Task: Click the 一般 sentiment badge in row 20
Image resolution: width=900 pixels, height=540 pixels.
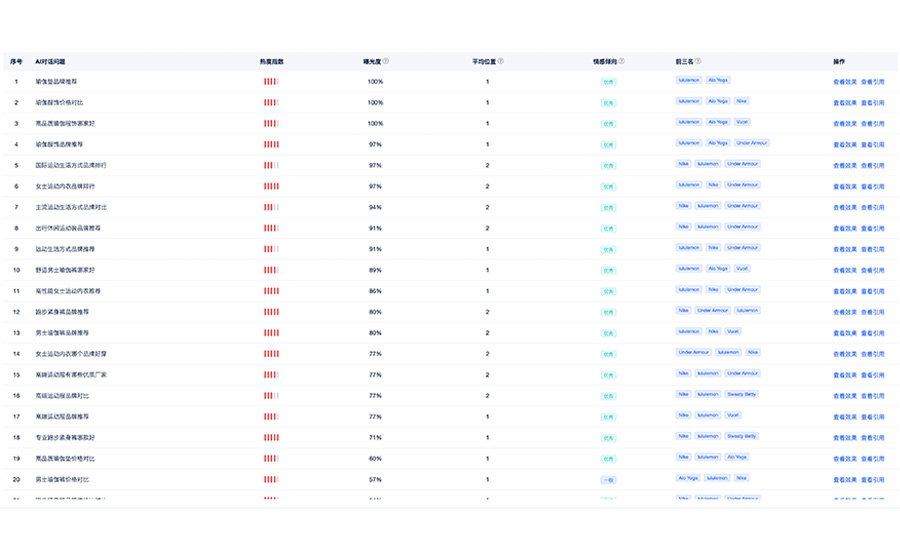Action: (x=608, y=480)
